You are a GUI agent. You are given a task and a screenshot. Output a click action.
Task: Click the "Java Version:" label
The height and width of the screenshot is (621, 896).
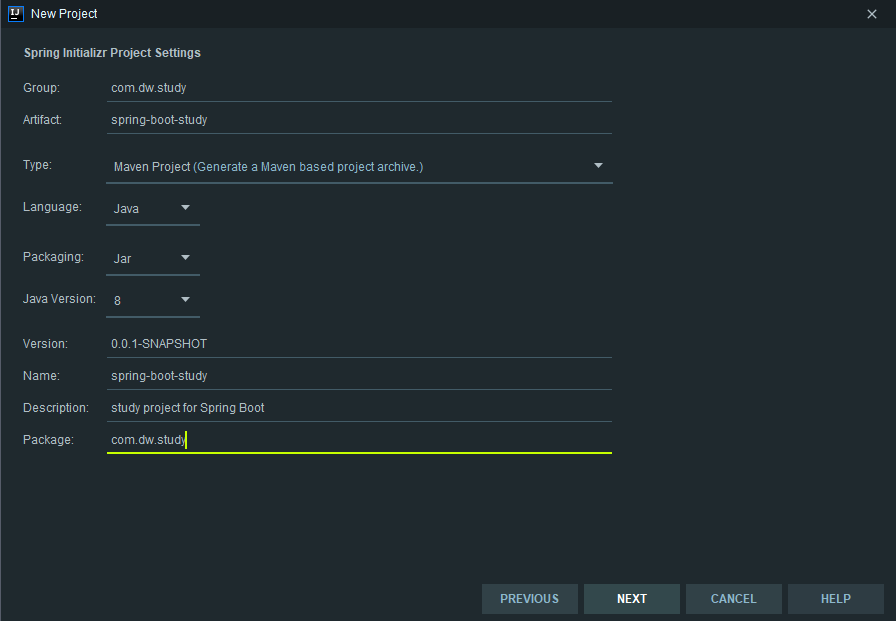point(60,299)
